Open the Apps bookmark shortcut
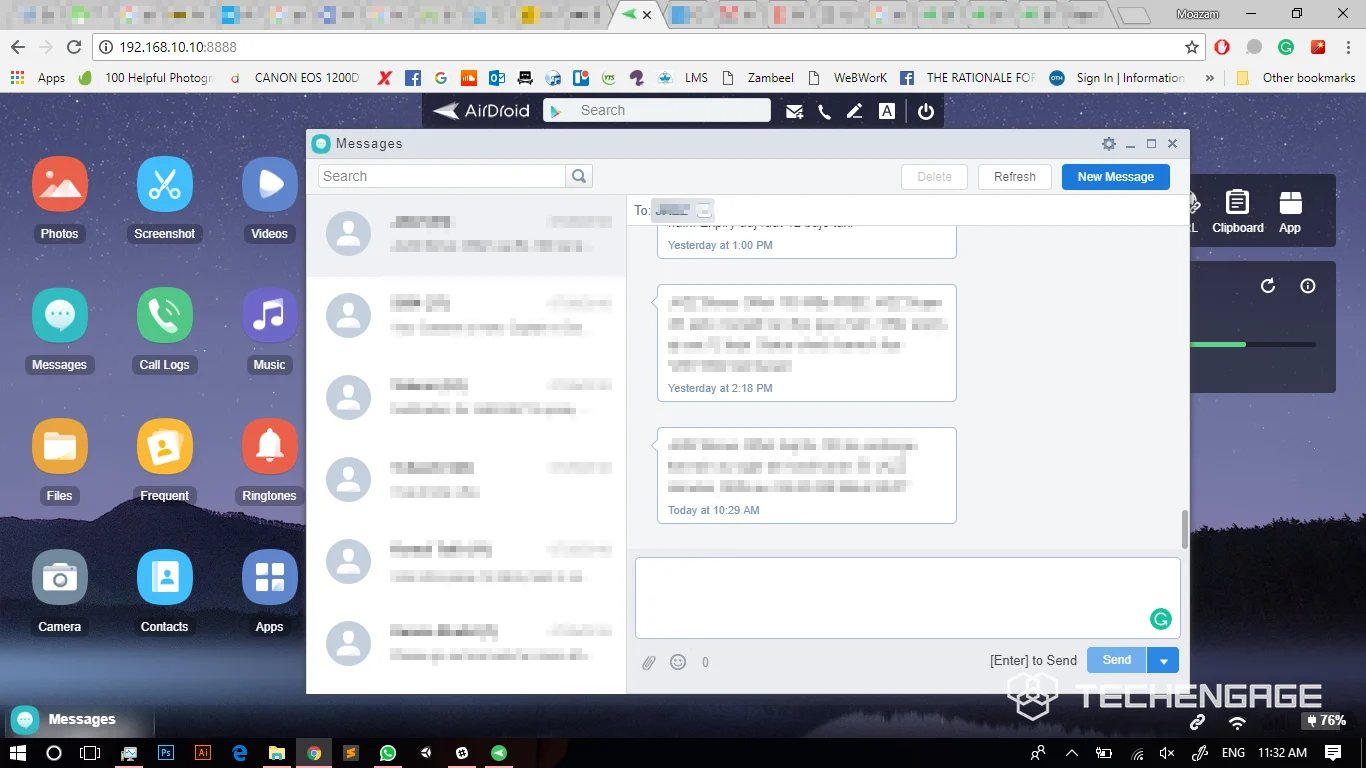 click(x=38, y=78)
